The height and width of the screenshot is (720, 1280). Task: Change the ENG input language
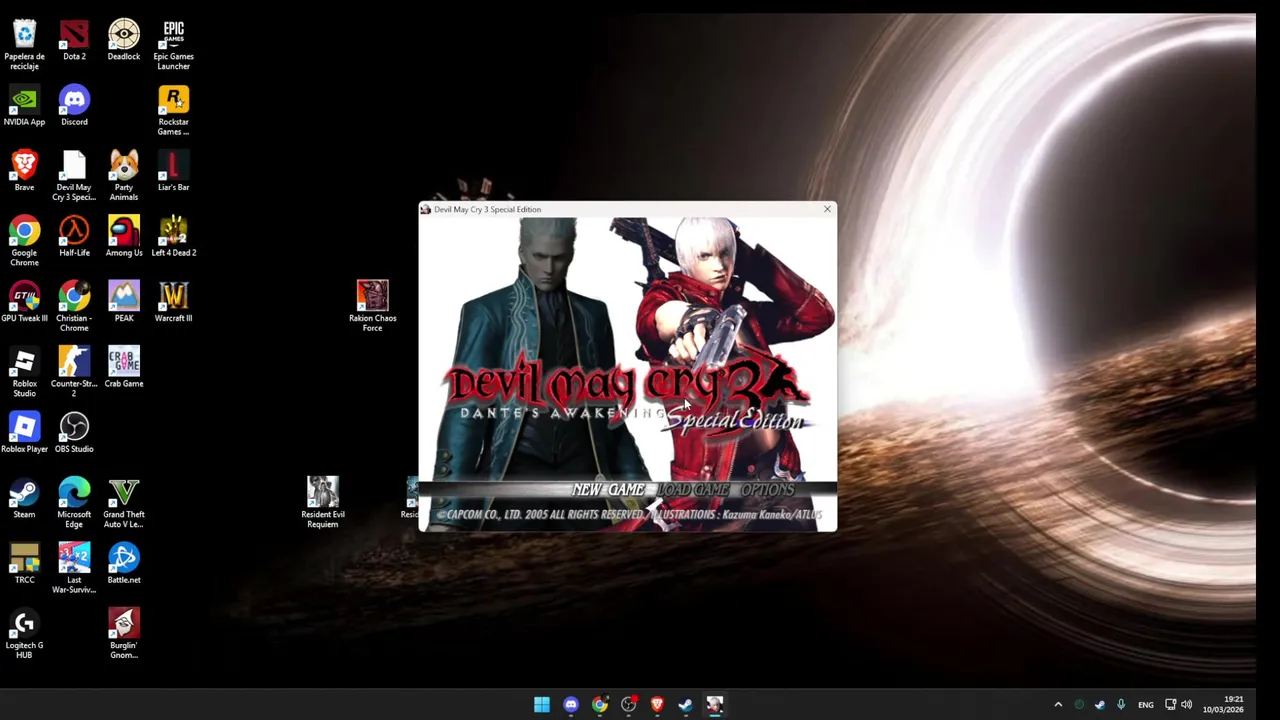click(x=1145, y=705)
